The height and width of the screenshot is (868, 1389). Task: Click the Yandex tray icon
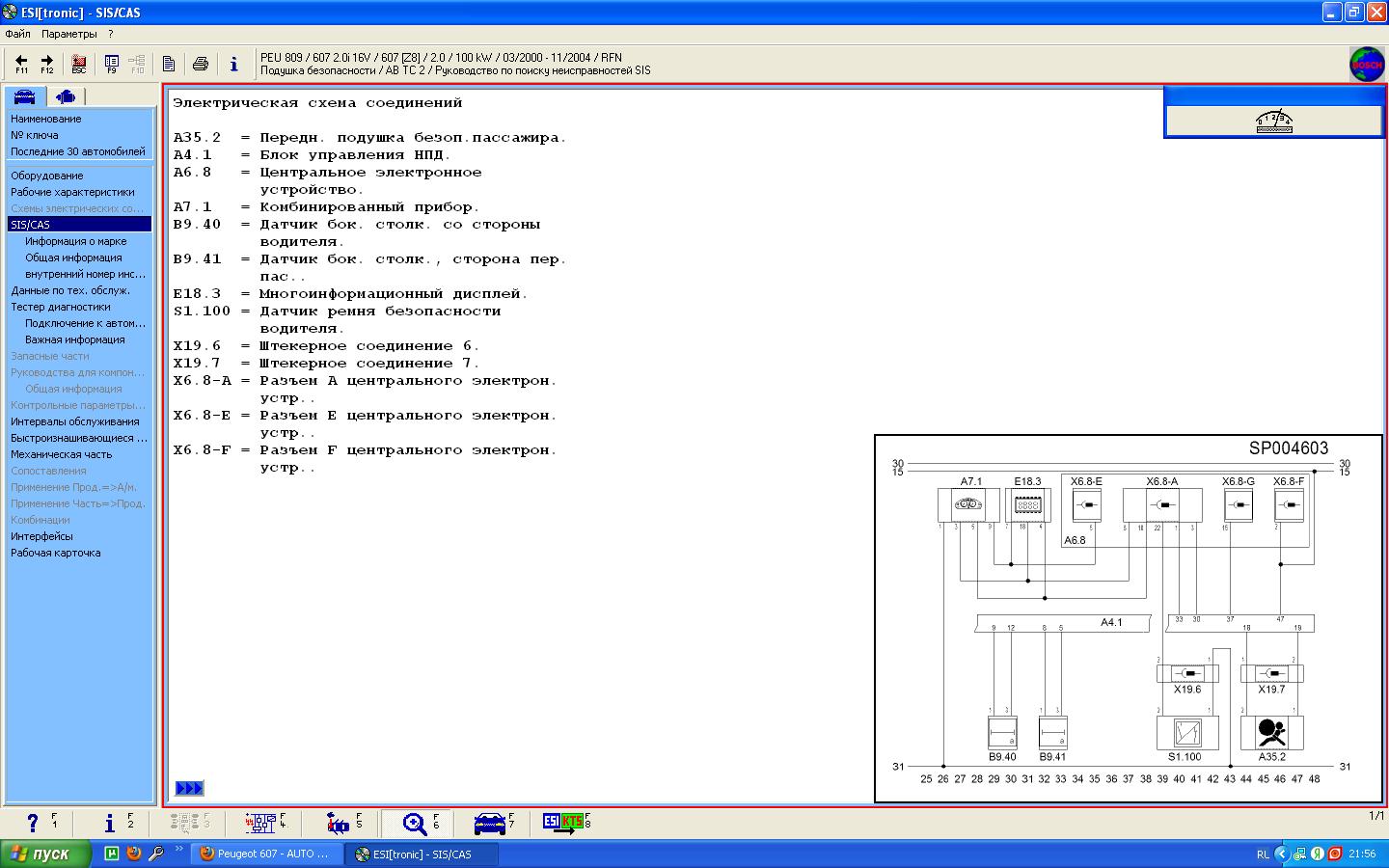[1318, 854]
